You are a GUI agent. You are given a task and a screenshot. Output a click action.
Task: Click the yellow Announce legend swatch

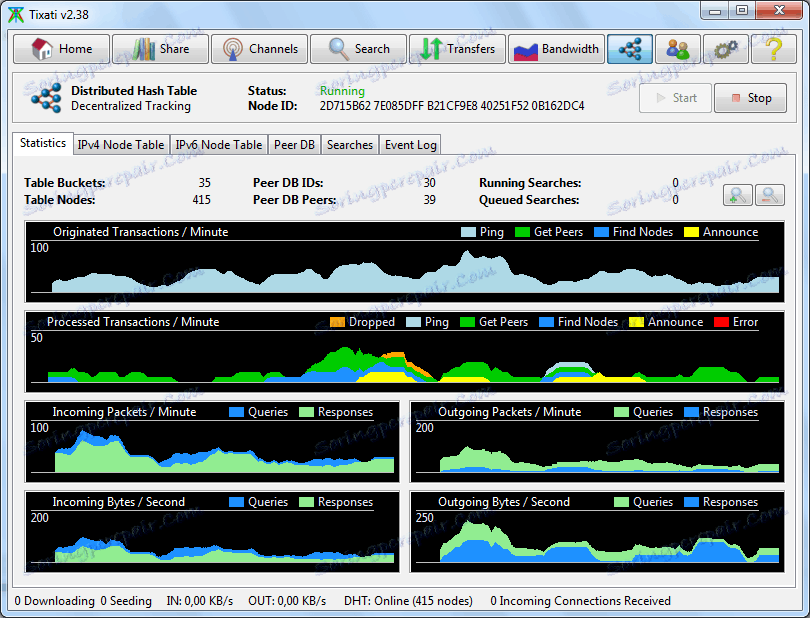click(691, 232)
